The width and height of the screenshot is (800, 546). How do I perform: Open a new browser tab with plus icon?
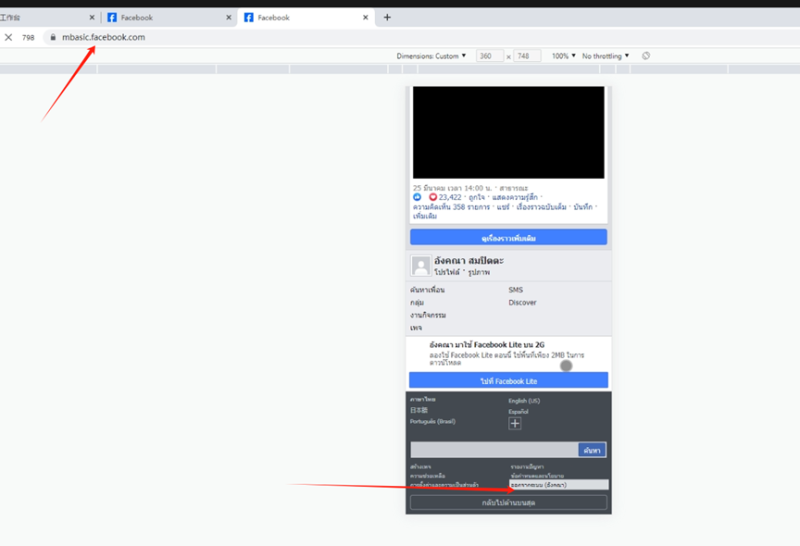[387, 17]
